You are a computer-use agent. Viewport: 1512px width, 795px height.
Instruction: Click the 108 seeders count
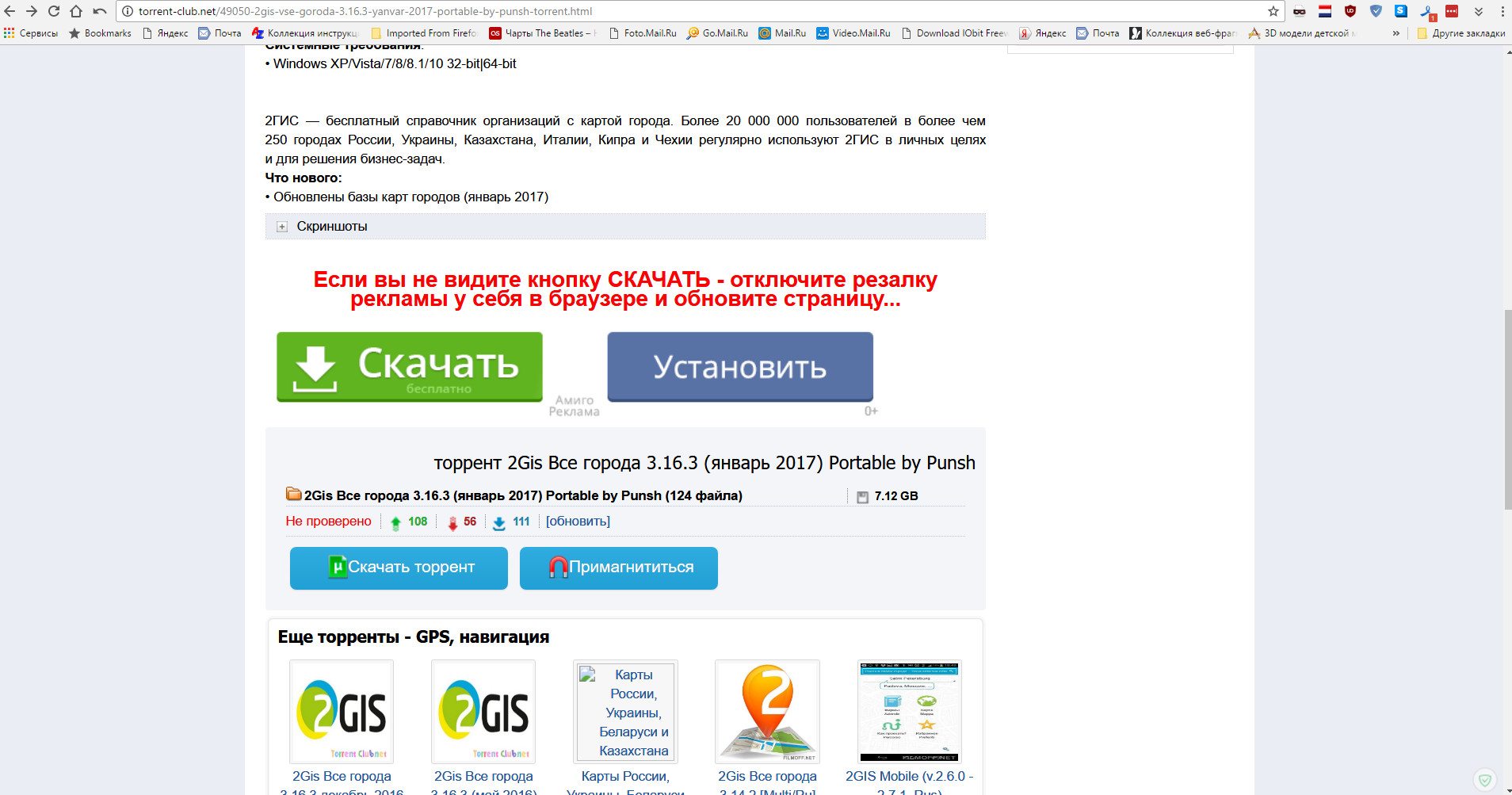[x=417, y=522]
